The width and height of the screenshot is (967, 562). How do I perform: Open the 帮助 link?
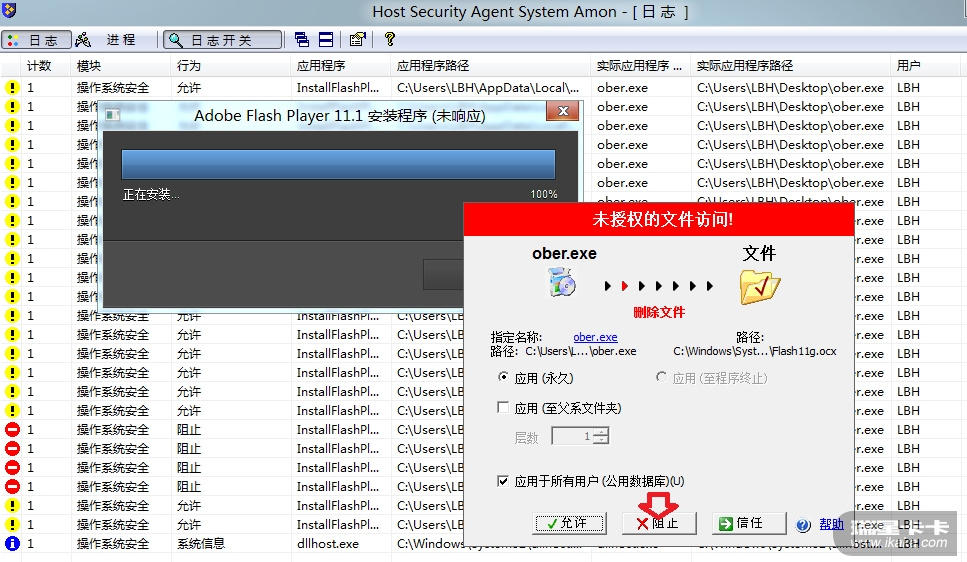(x=831, y=524)
